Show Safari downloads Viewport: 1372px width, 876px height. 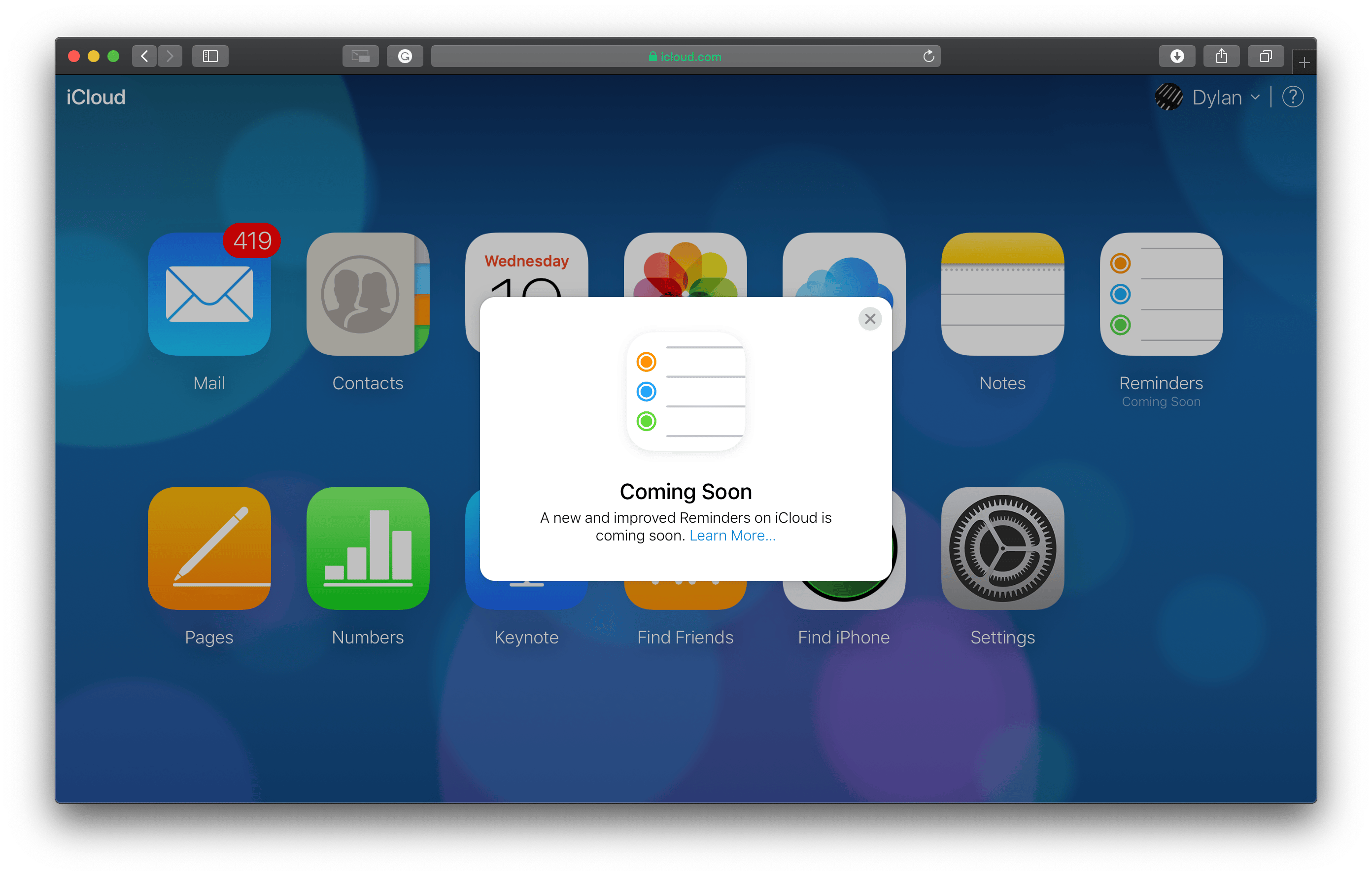[1177, 56]
